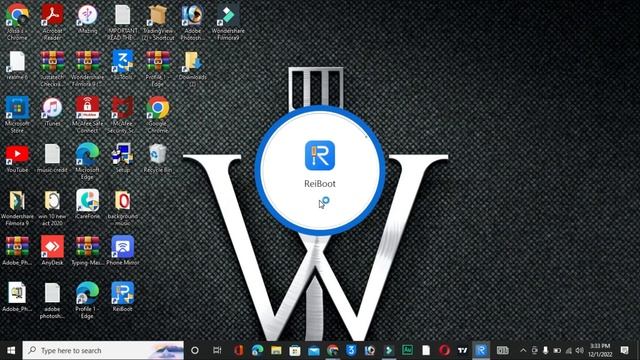Open the Recycle Bin

(x=158, y=158)
